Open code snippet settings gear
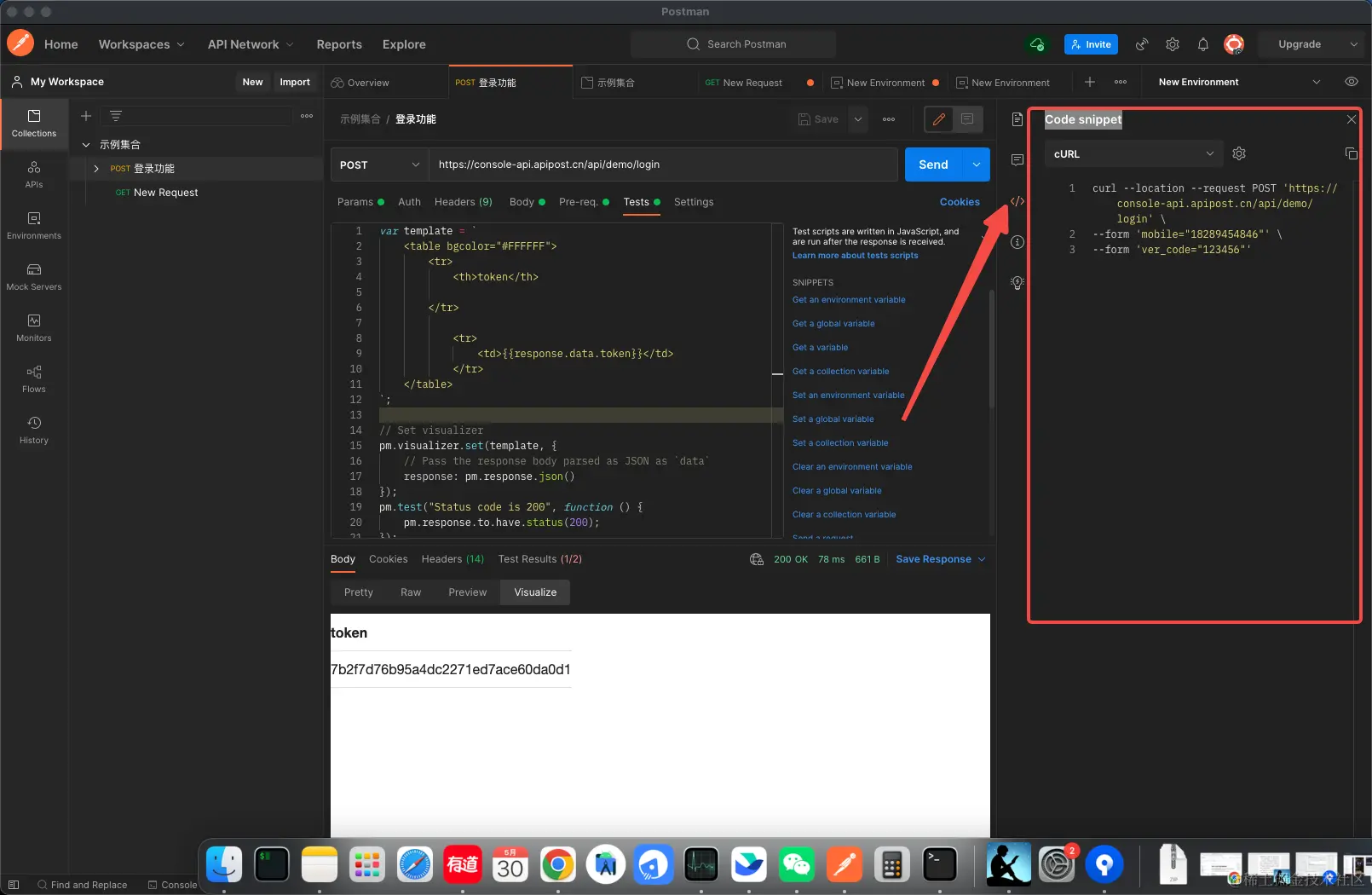This screenshot has width=1372, height=895. pos(1239,153)
